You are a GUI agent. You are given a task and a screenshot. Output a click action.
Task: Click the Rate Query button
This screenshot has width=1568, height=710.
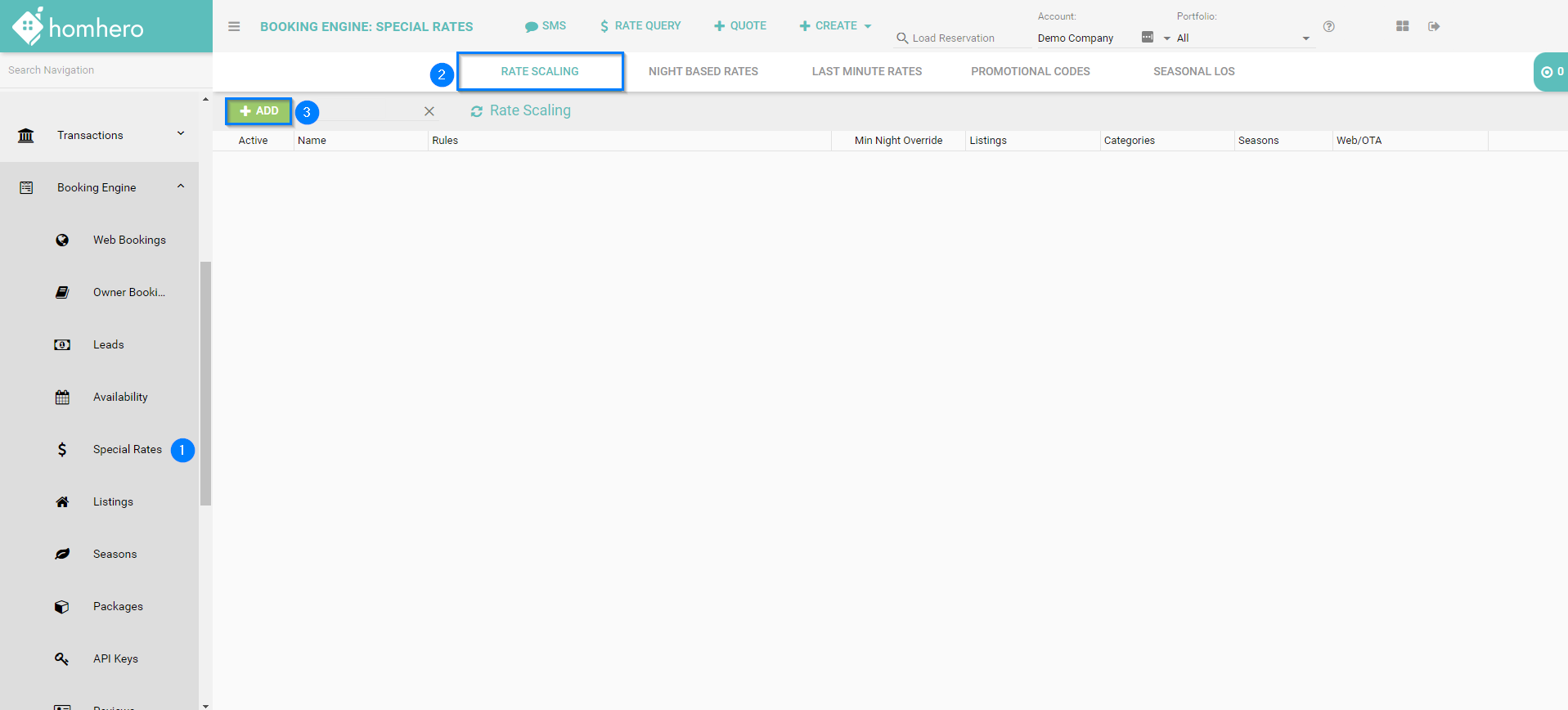pos(640,26)
